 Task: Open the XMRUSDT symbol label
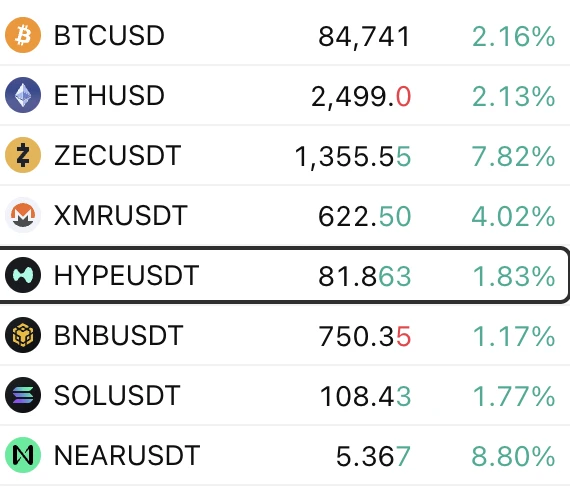(120, 215)
